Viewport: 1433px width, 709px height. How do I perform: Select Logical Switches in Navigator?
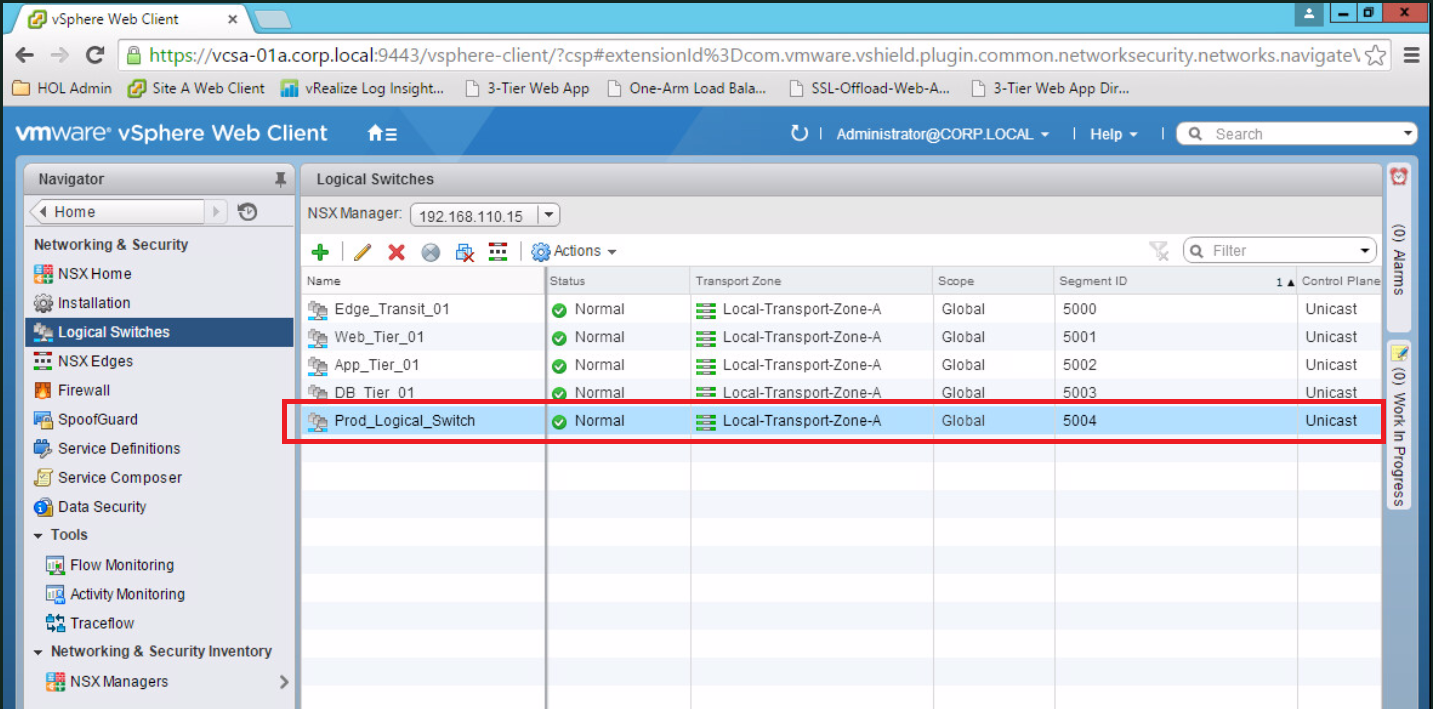[160, 332]
